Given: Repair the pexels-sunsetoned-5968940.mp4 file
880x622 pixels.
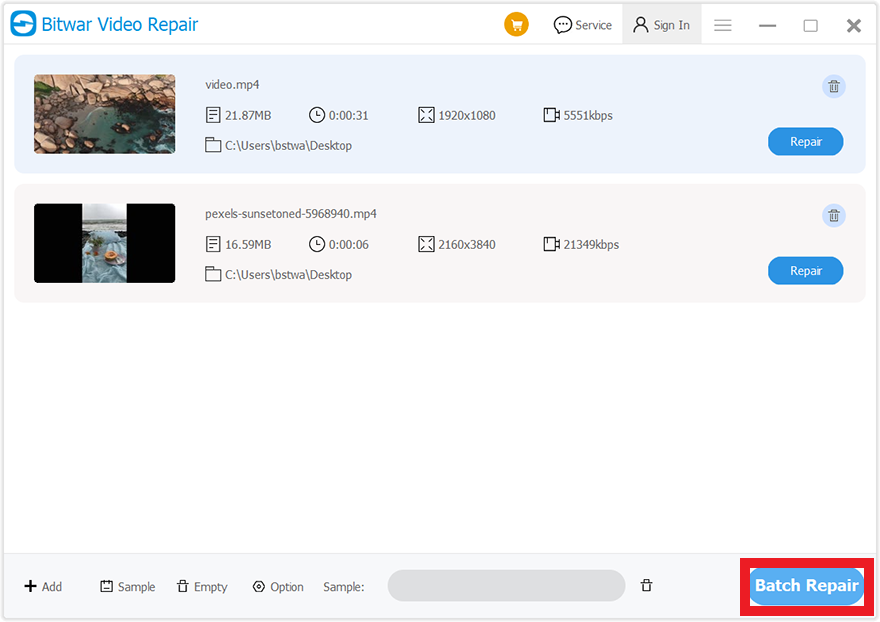Looking at the screenshot, I should coord(805,271).
